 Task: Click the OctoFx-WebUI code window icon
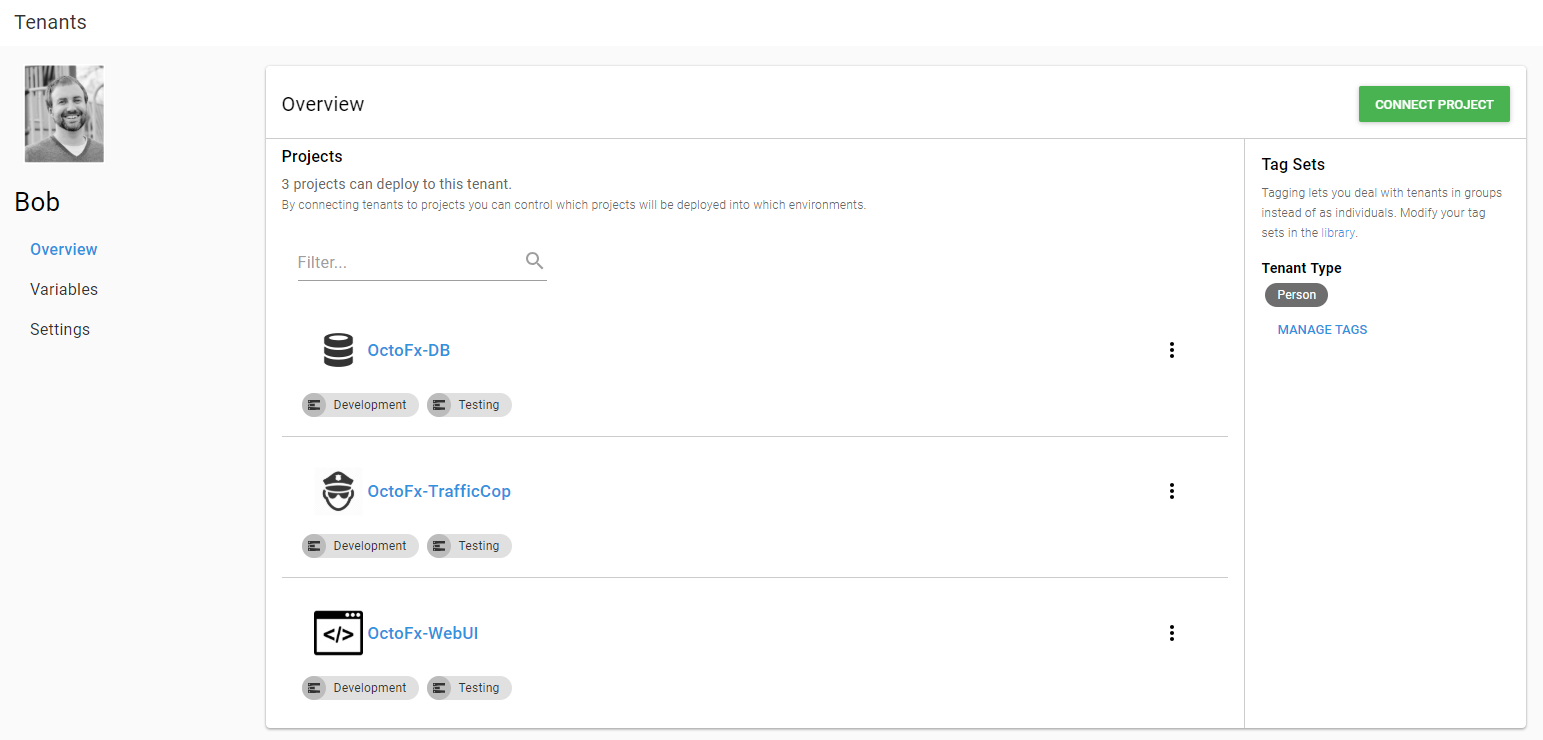pos(338,633)
